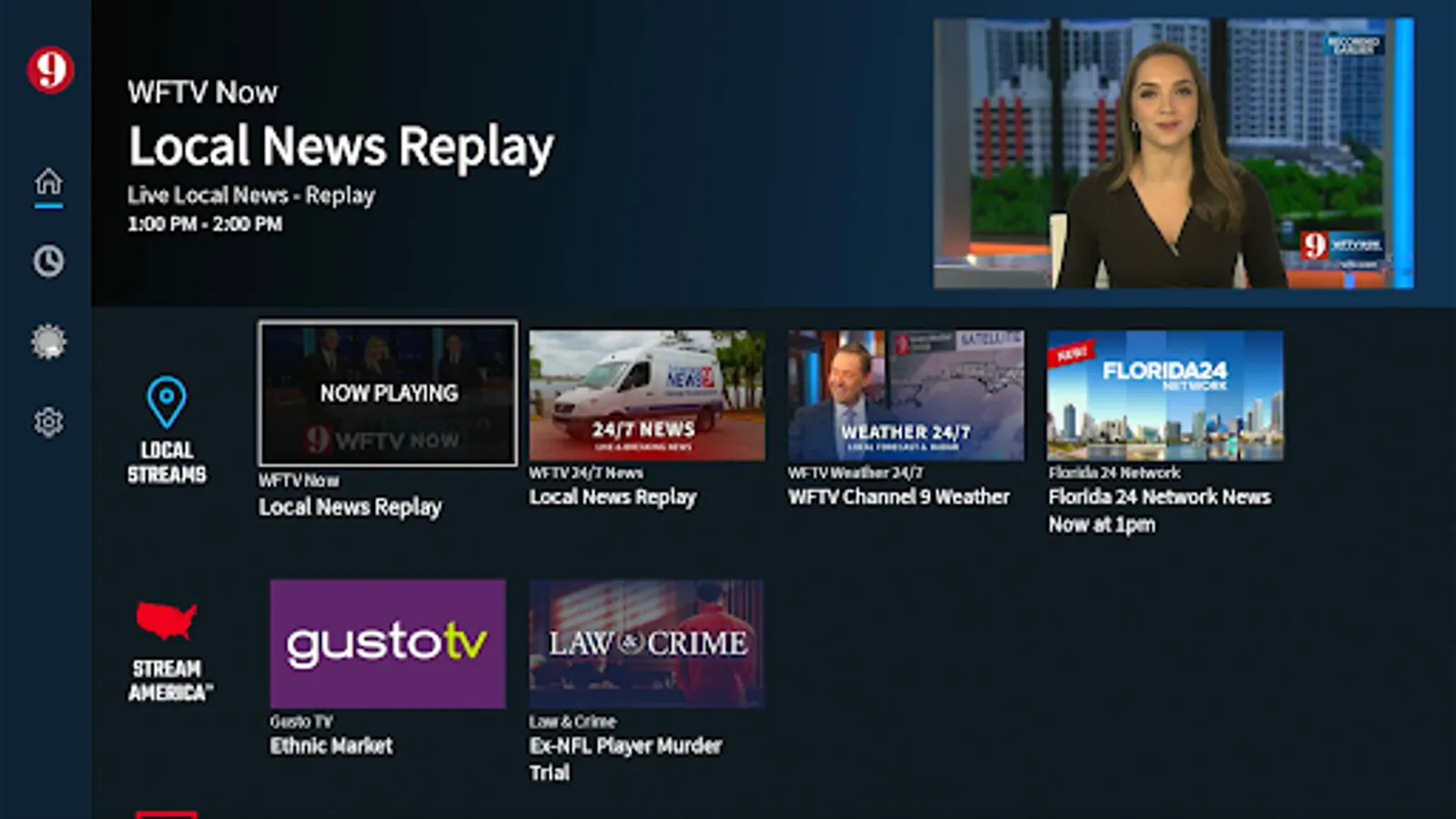Screen dimensions: 1456x819
Task: Click the 'LOCAL STREAMS' row label
Action: [167, 462]
